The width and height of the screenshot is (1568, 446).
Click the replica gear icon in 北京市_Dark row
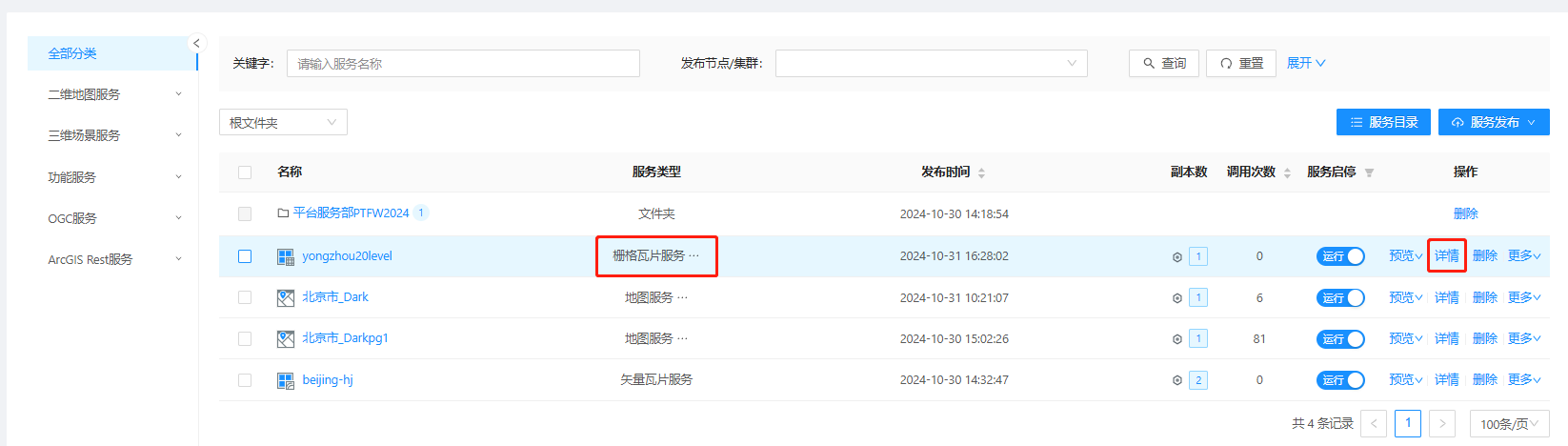click(x=1177, y=298)
